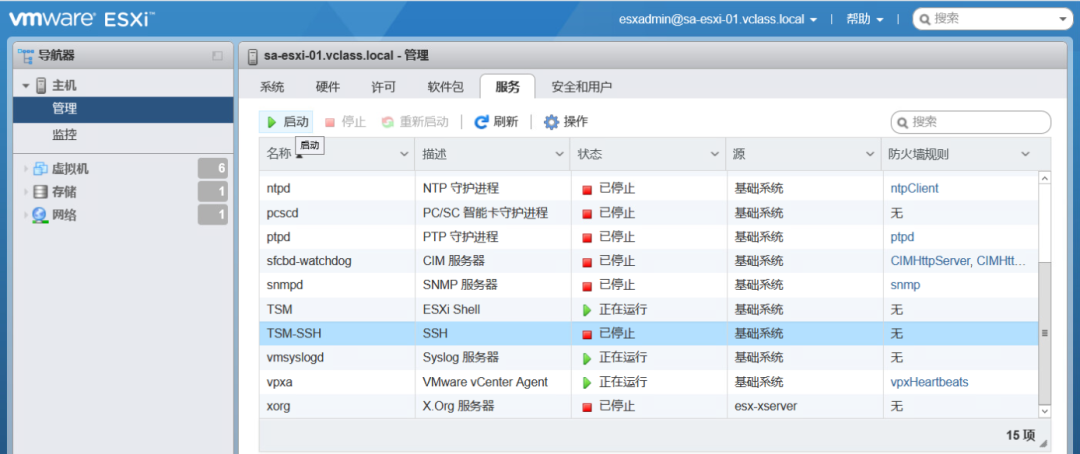Screen dimensions: 1080x454
Task: Click the scrollbar up arrow
Action: coord(1044,178)
